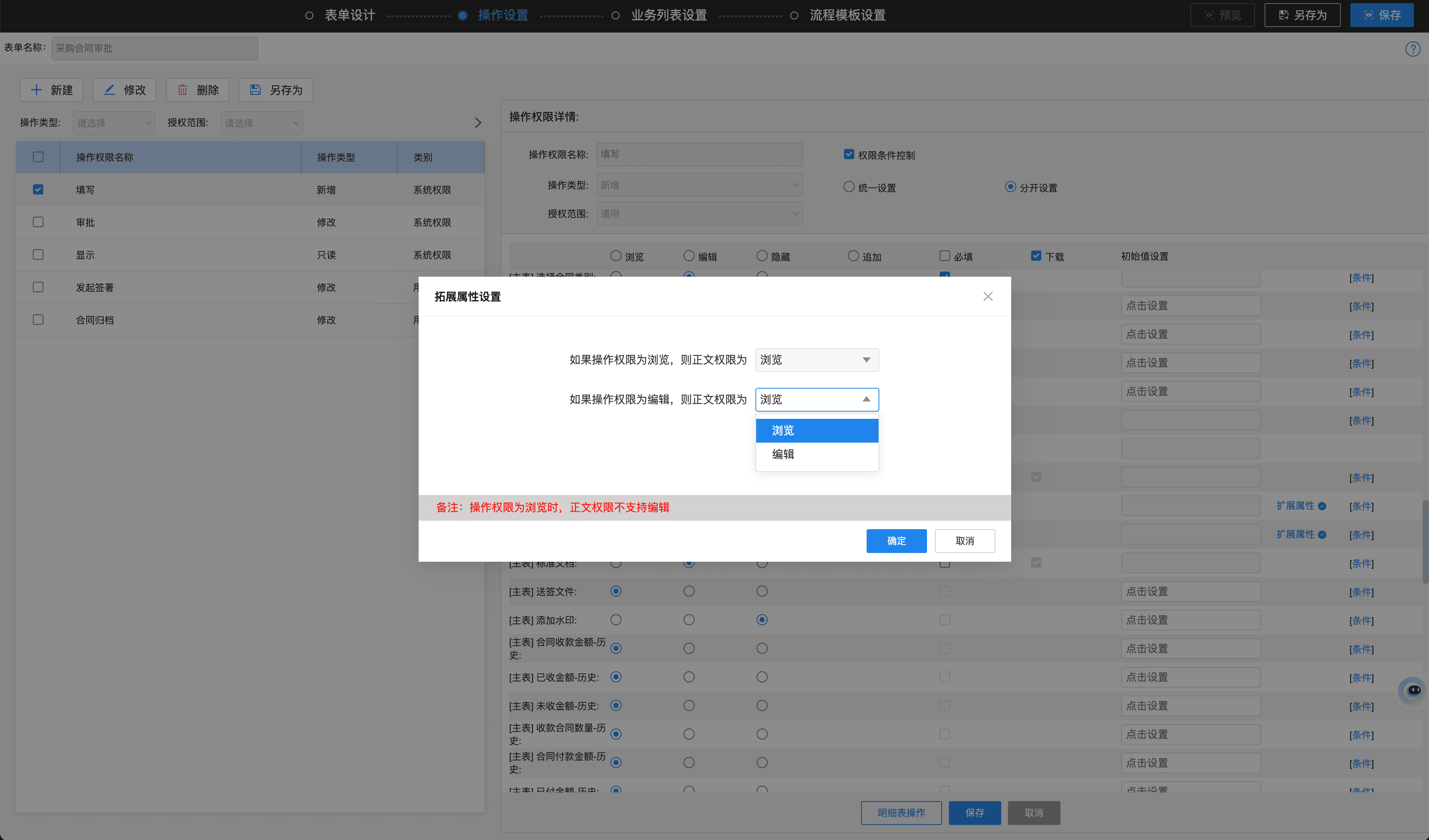
Task: Expand the filter arrow chevron
Action: coord(477,123)
